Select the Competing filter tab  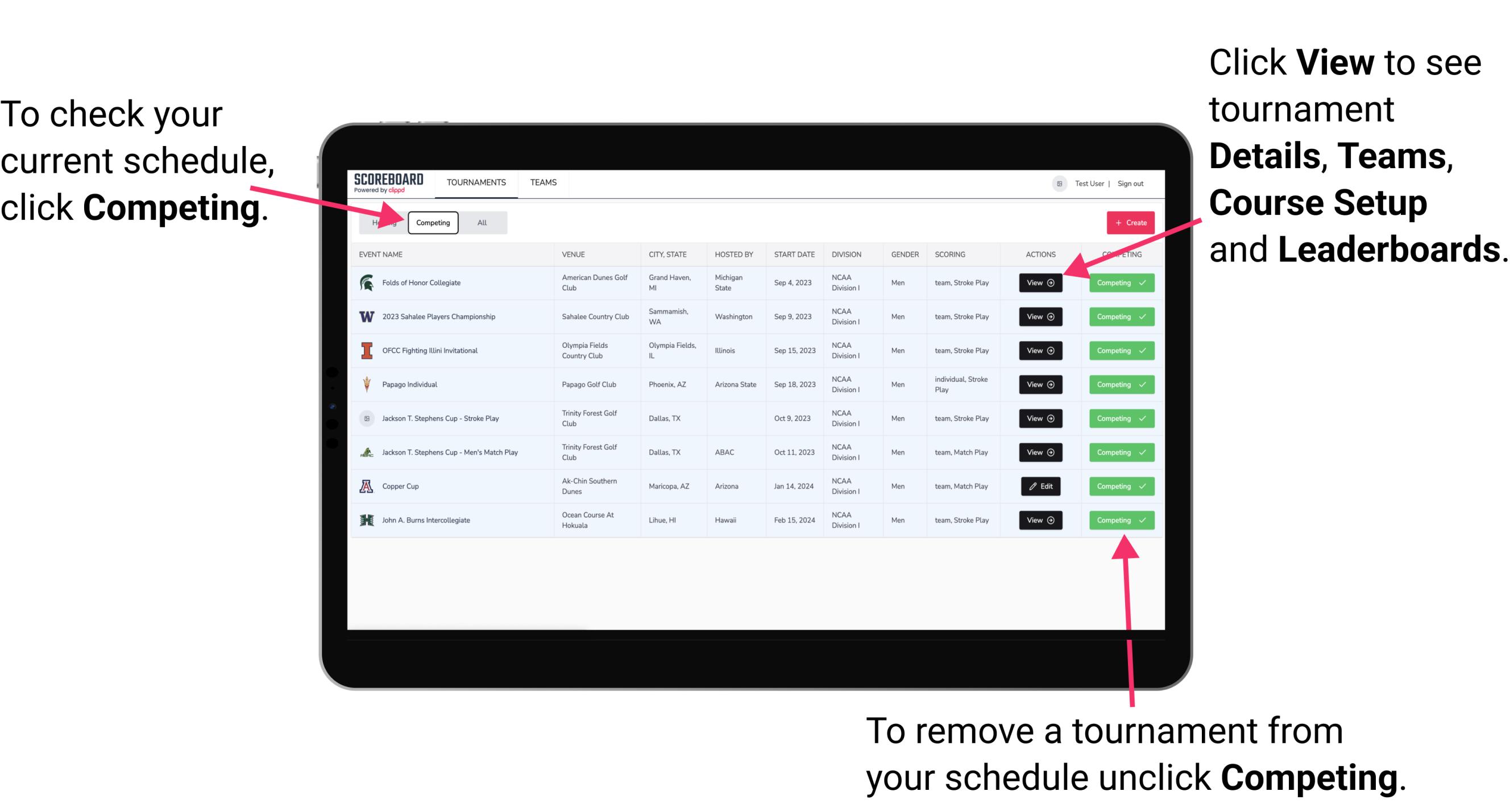click(432, 222)
